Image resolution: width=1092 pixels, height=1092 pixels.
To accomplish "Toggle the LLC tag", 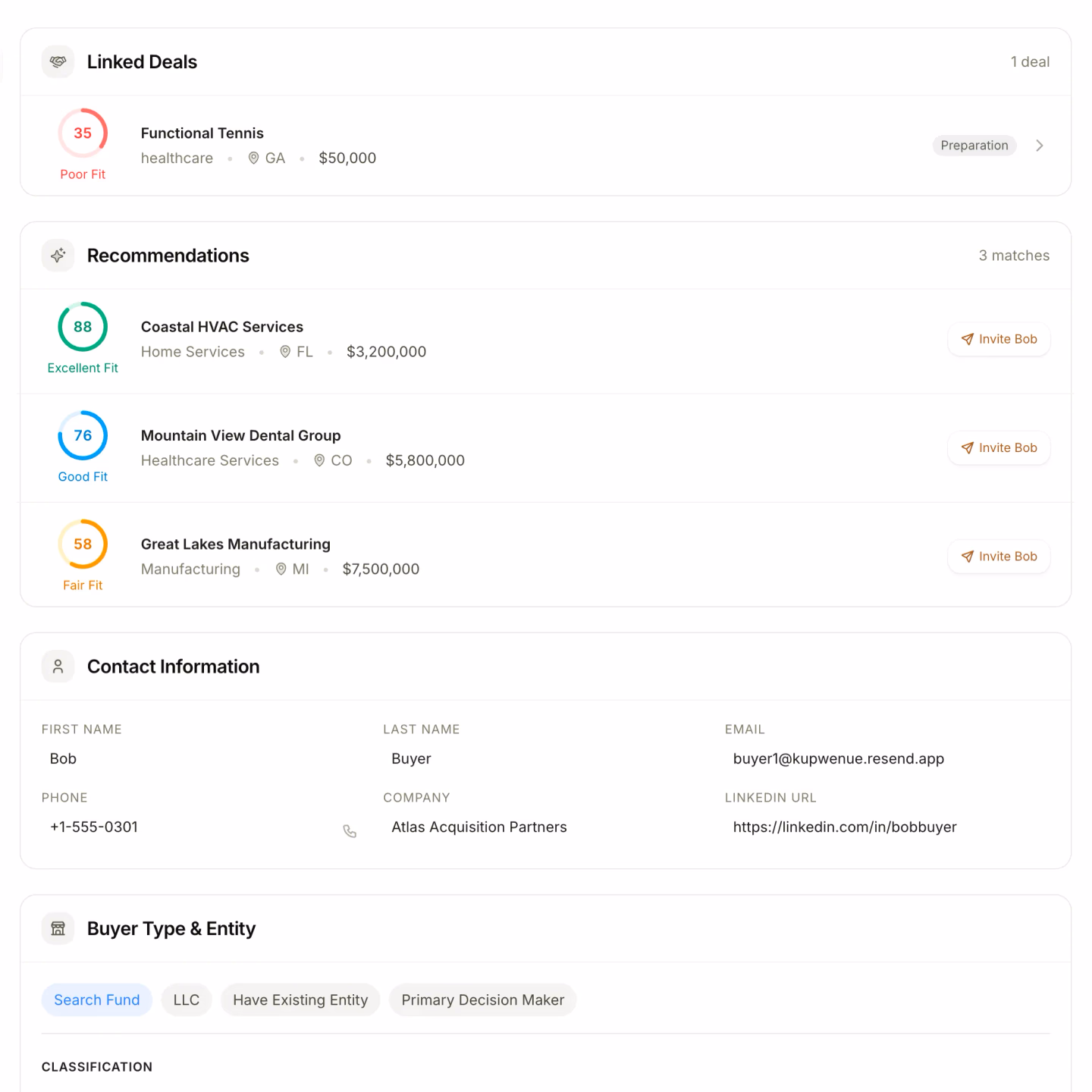I will [186, 999].
